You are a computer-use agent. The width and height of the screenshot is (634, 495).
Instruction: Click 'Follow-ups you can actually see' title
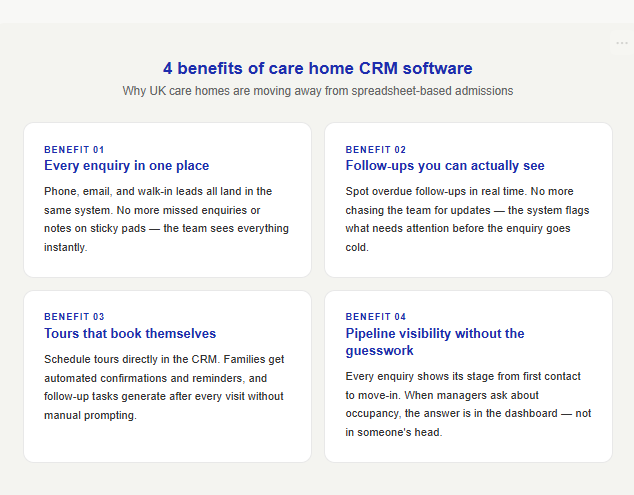pos(445,165)
